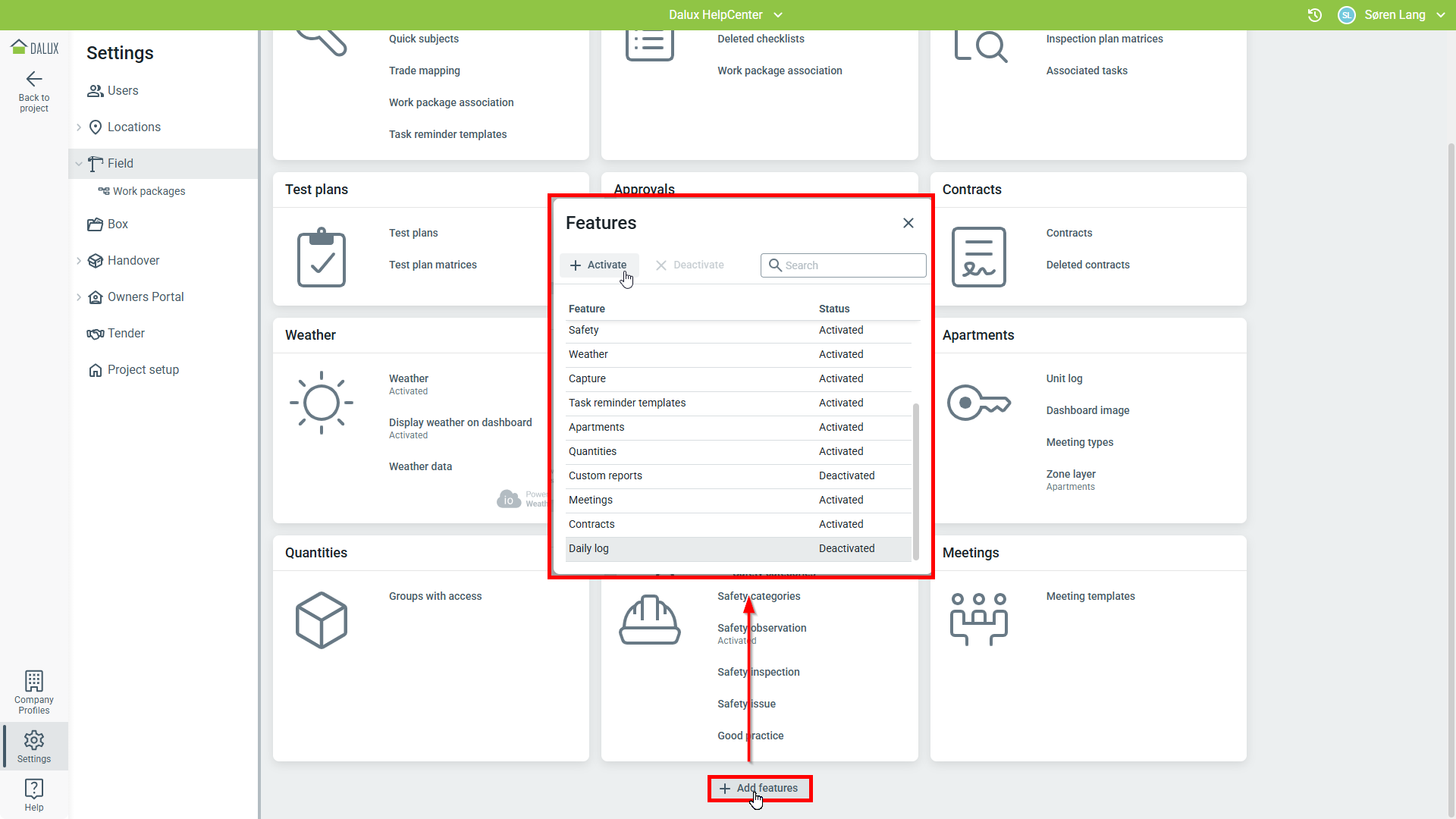Click the Quantities cube icon
Image resolution: width=1456 pixels, height=819 pixels.
[x=322, y=620]
